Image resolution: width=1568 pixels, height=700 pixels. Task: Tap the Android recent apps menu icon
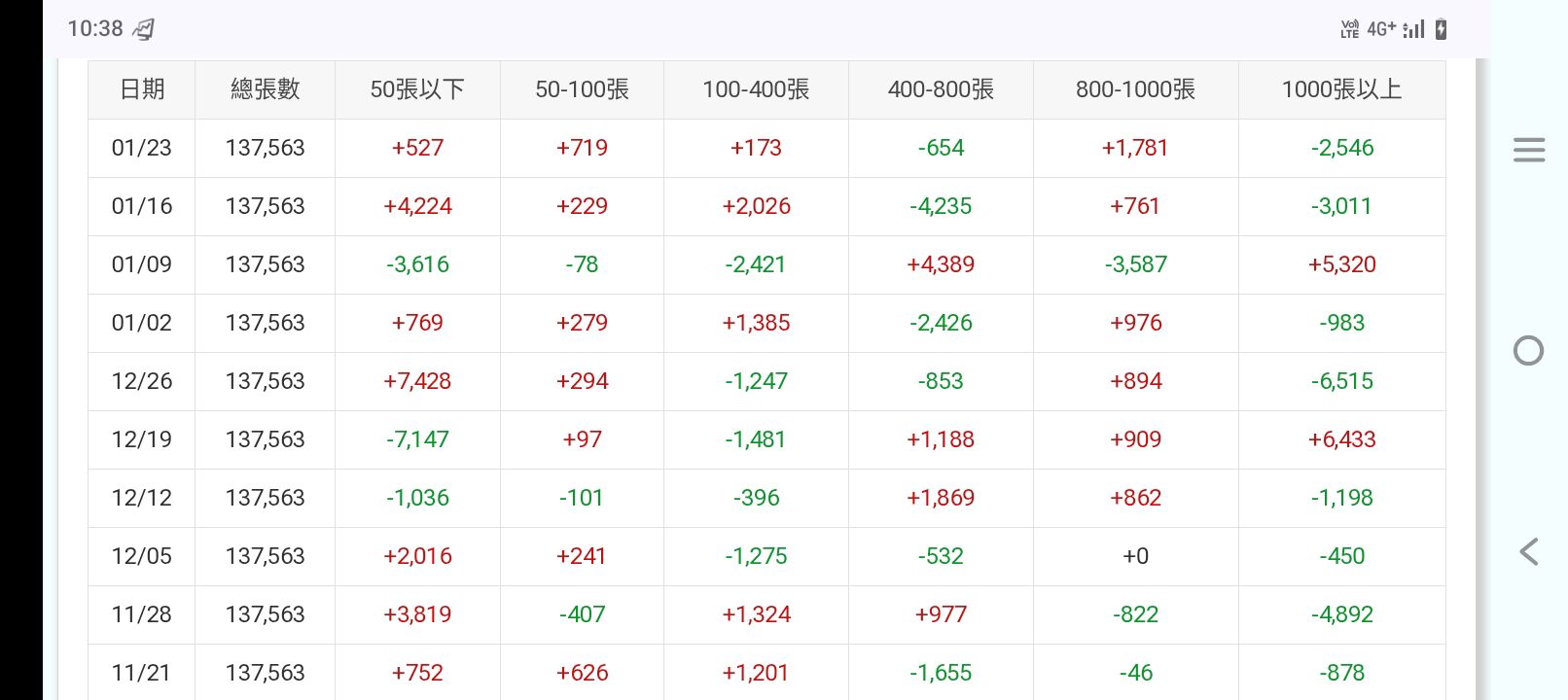pyautogui.click(x=1528, y=150)
